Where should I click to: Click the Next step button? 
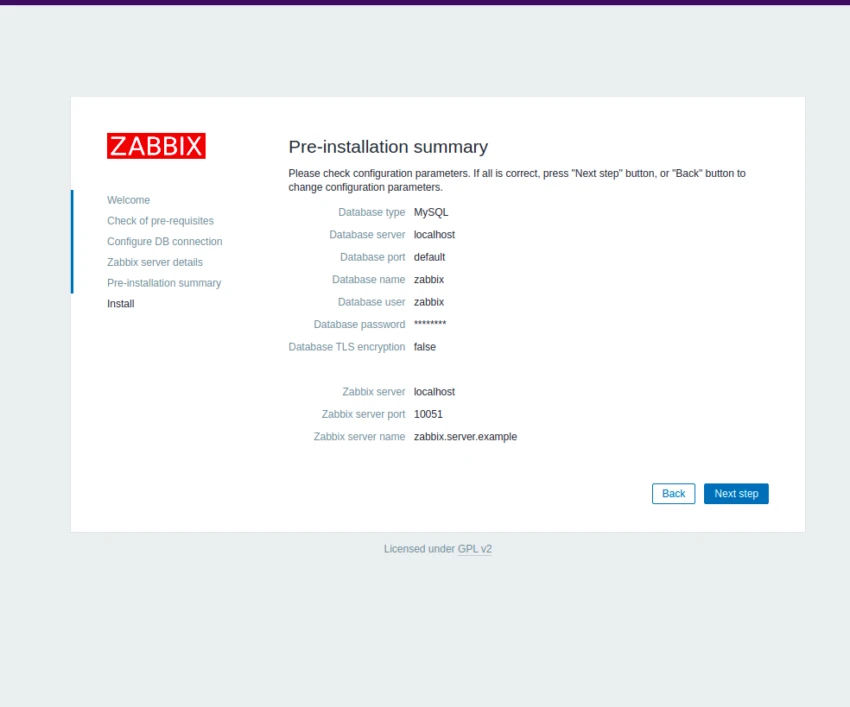736,493
